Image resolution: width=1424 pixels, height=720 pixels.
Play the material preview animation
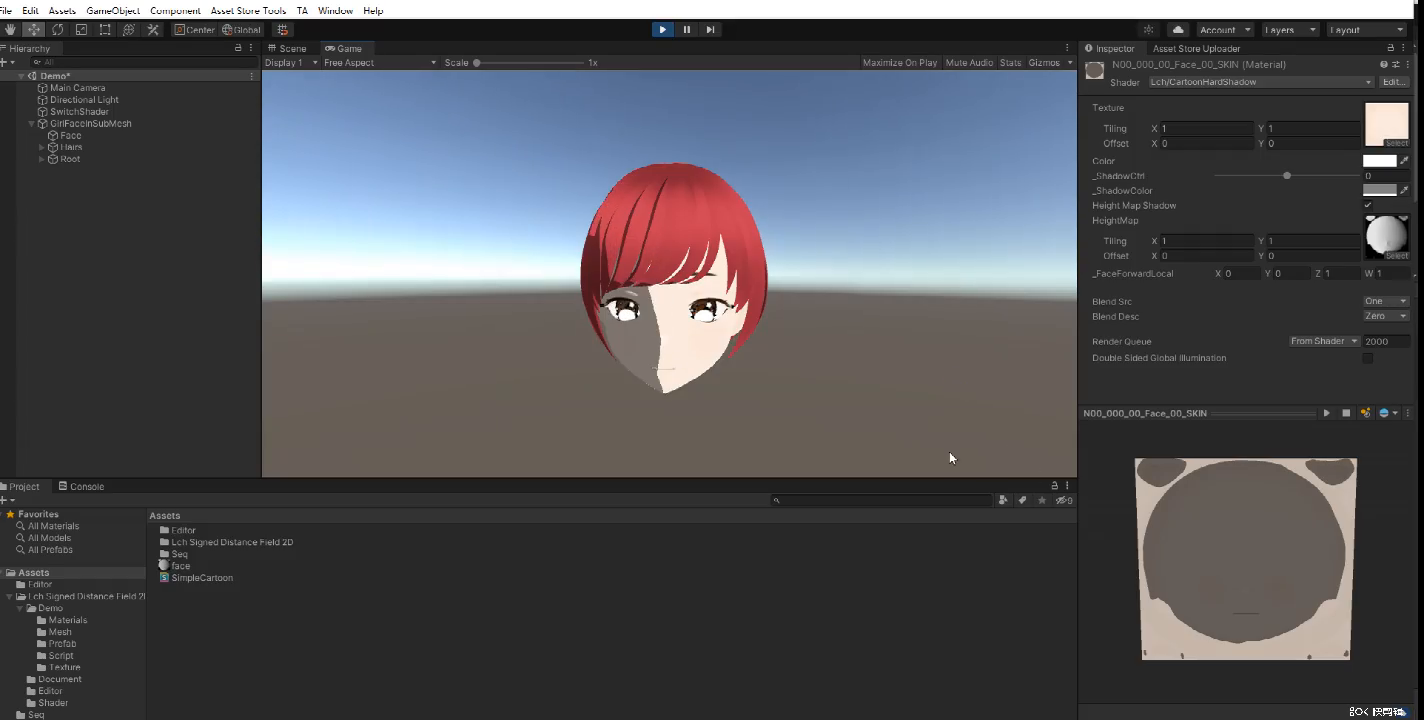pyautogui.click(x=1327, y=413)
